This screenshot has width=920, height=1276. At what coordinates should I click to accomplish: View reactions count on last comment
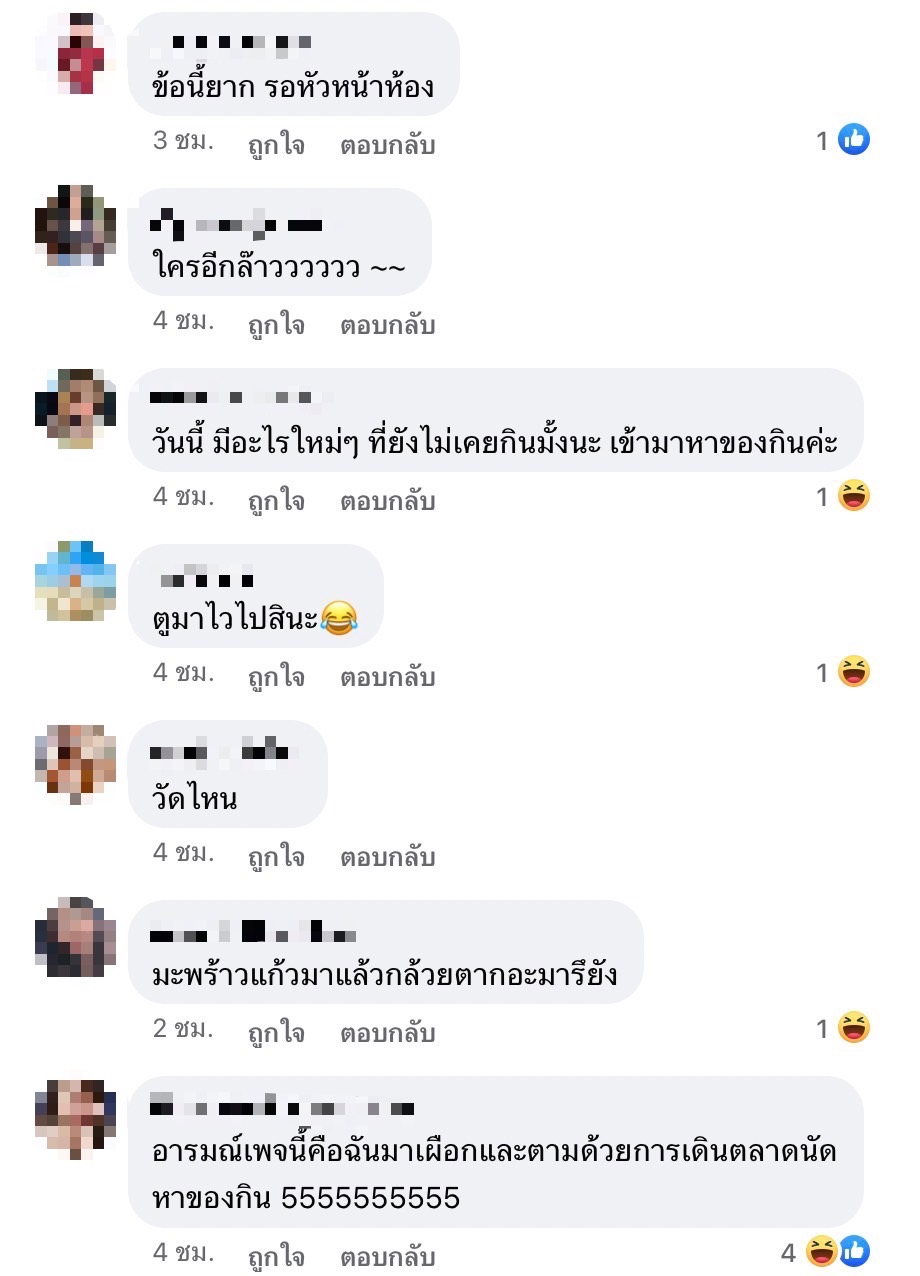[788, 1251]
